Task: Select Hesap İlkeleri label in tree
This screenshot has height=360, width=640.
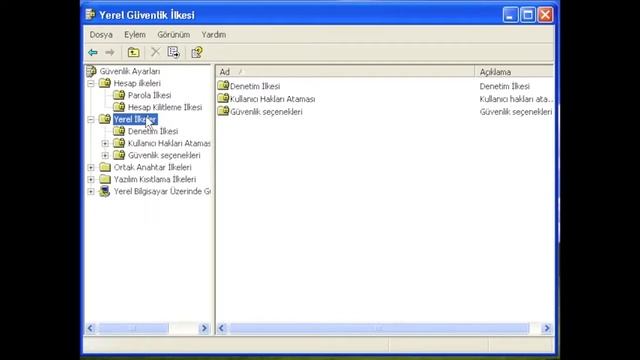Action: click(x=137, y=83)
